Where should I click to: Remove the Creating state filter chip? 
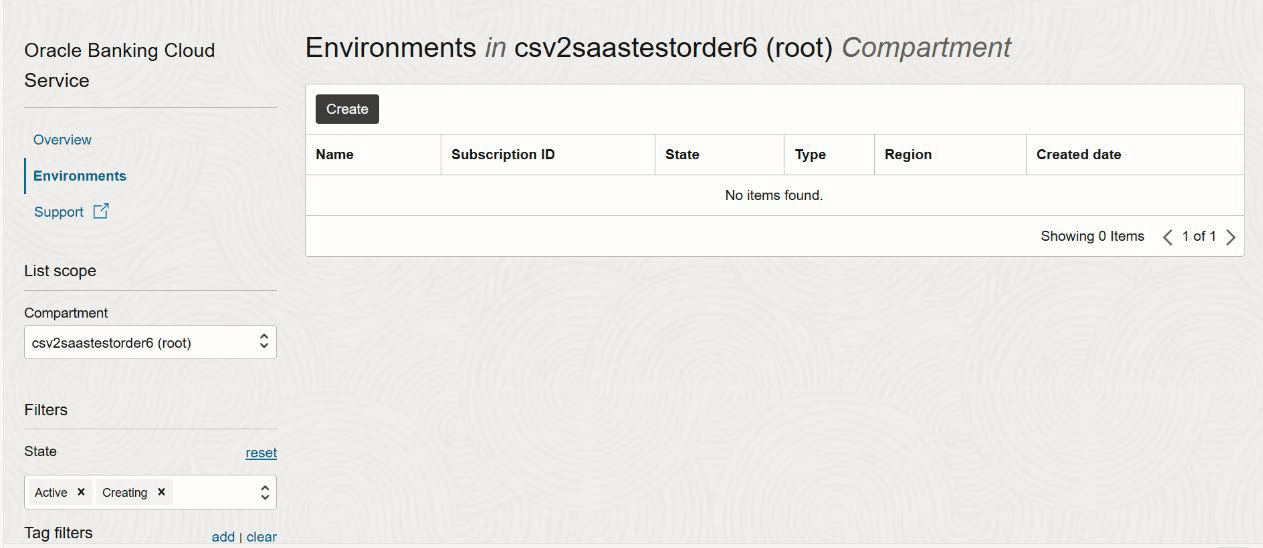click(x=161, y=492)
